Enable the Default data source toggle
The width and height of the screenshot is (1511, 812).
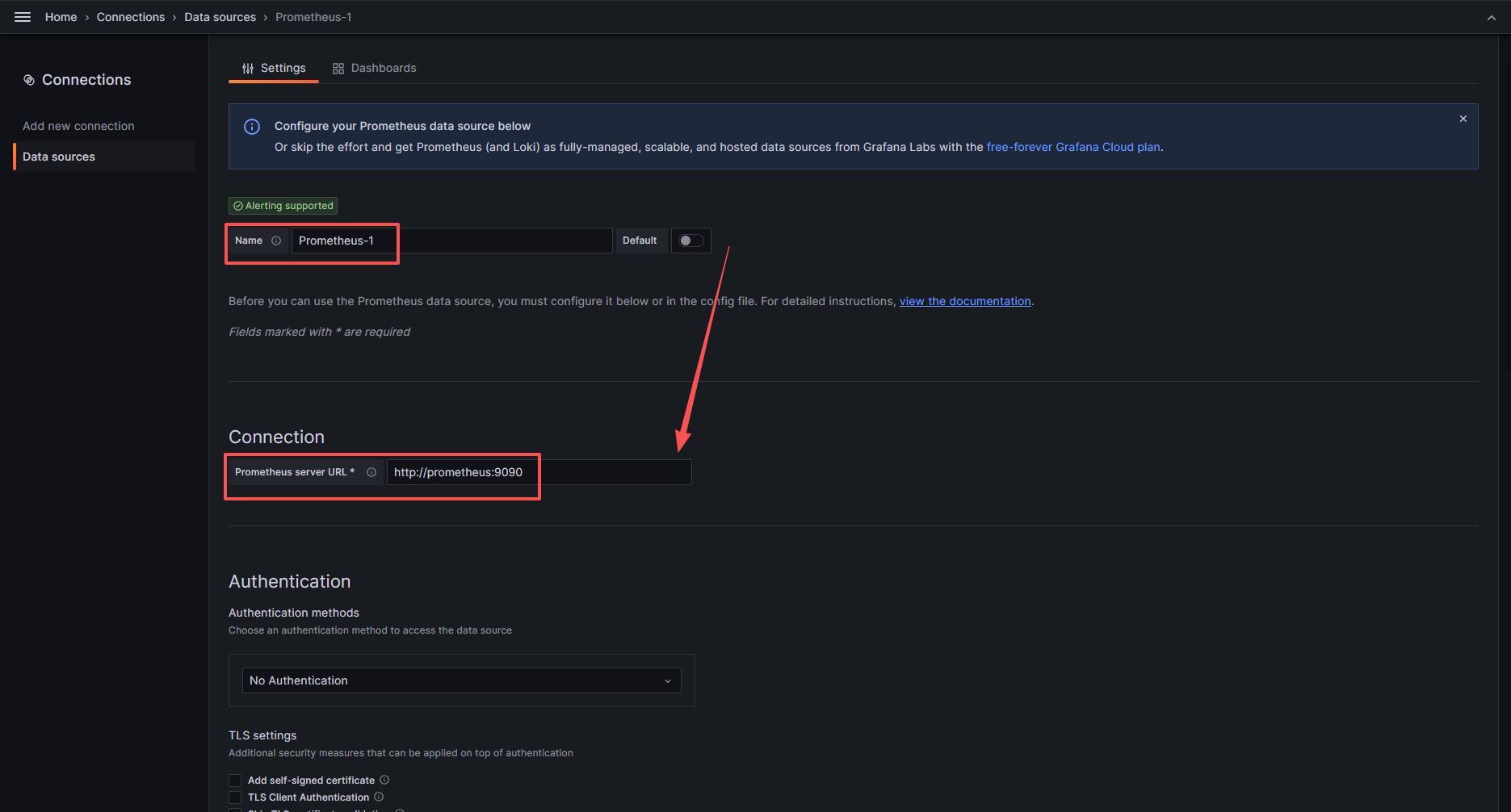click(x=690, y=240)
